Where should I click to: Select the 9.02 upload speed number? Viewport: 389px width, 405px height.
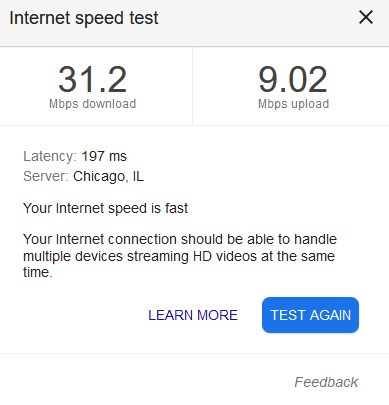point(293,80)
